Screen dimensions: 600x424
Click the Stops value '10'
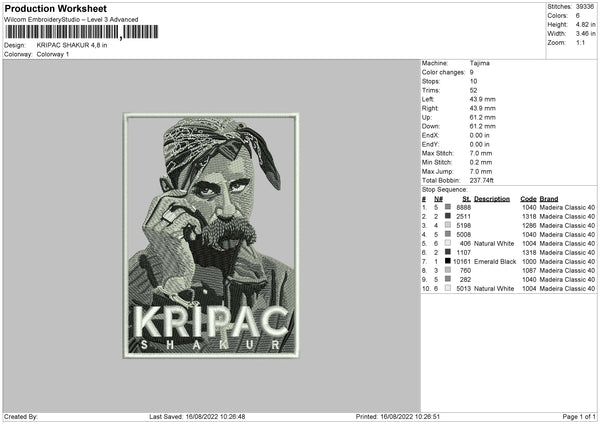pos(473,81)
